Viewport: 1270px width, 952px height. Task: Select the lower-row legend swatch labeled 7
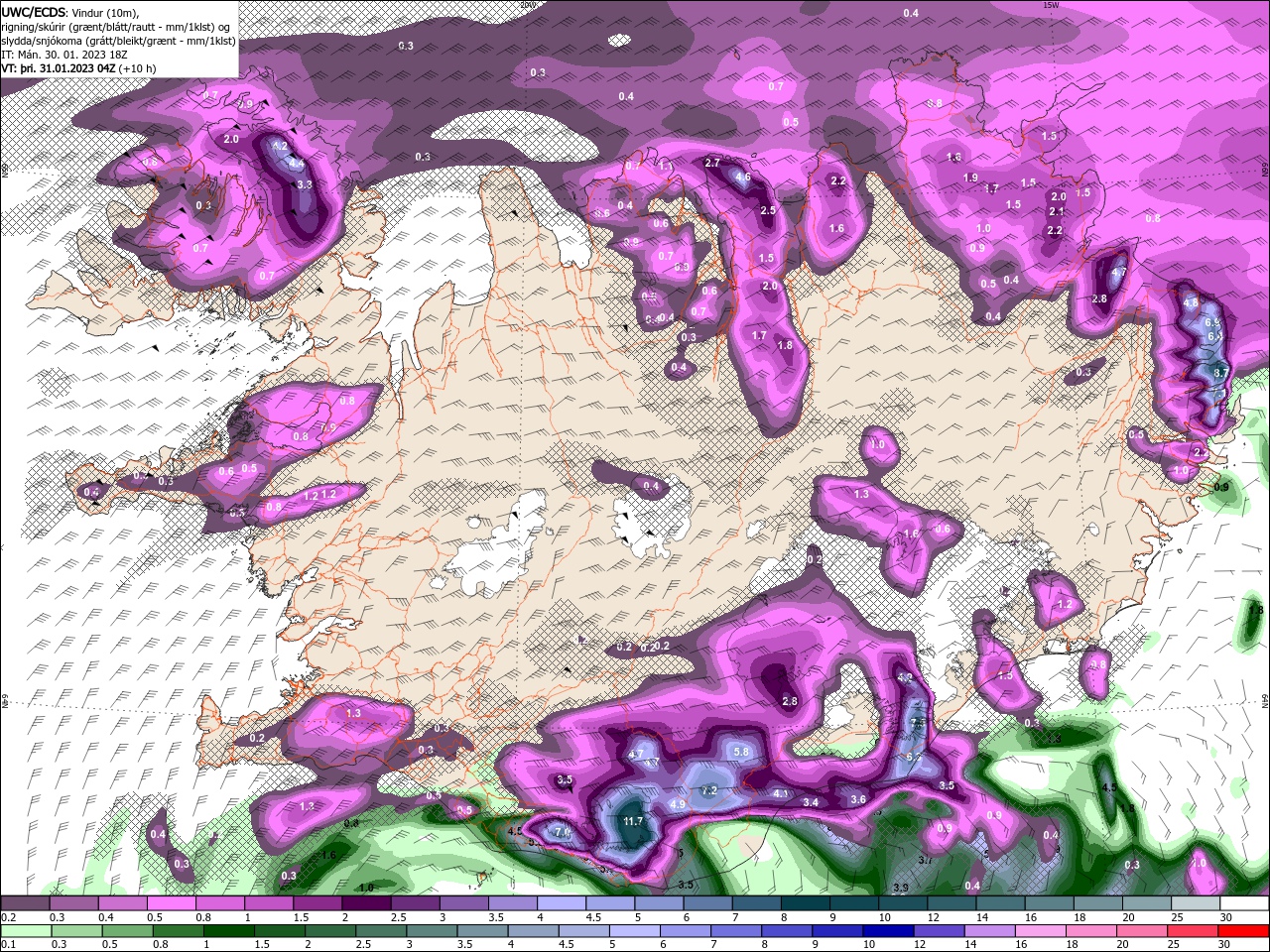736,931
